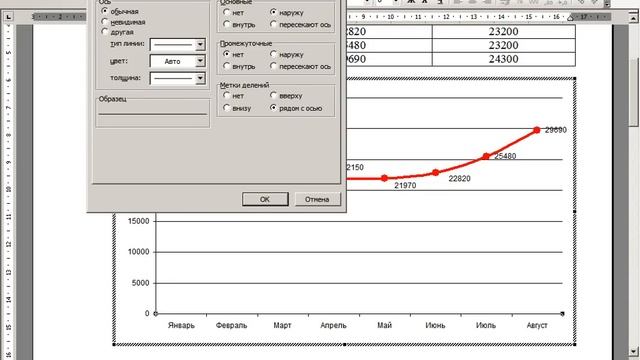
Task: Choose 'нет' under Промежуточные tick marks
Action: coord(227,54)
